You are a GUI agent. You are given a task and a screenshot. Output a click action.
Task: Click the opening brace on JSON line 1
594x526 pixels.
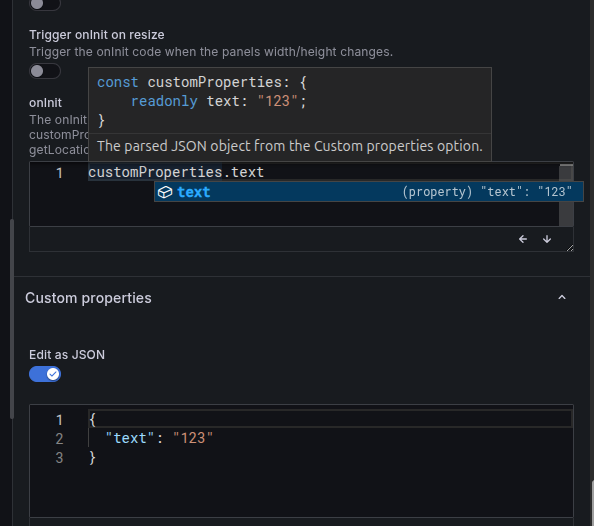click(x=92, y=420)
